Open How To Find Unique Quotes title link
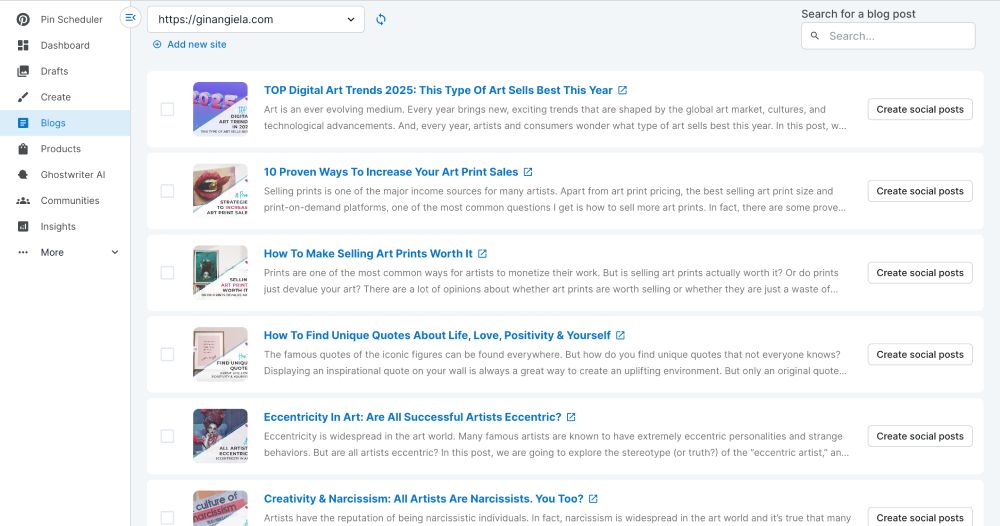1000x526 pixels. [437, 335]
